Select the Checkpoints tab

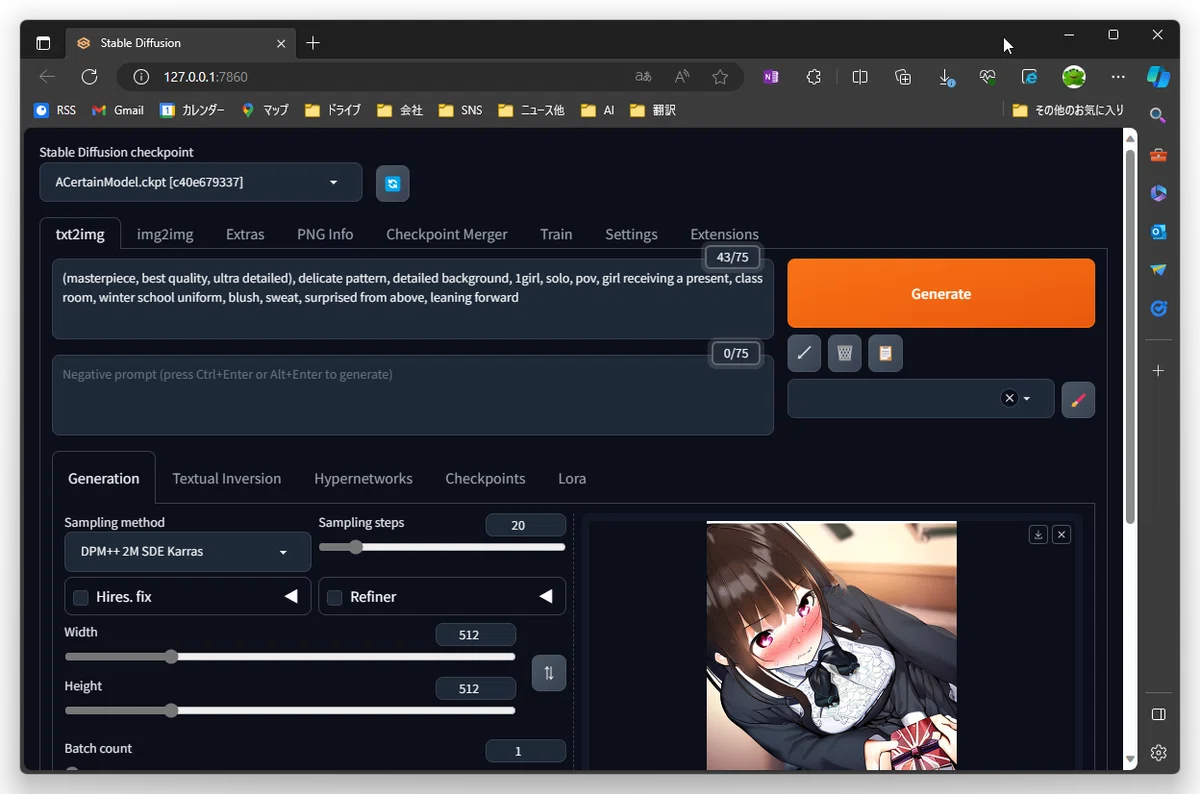click(x=485, y=478)
